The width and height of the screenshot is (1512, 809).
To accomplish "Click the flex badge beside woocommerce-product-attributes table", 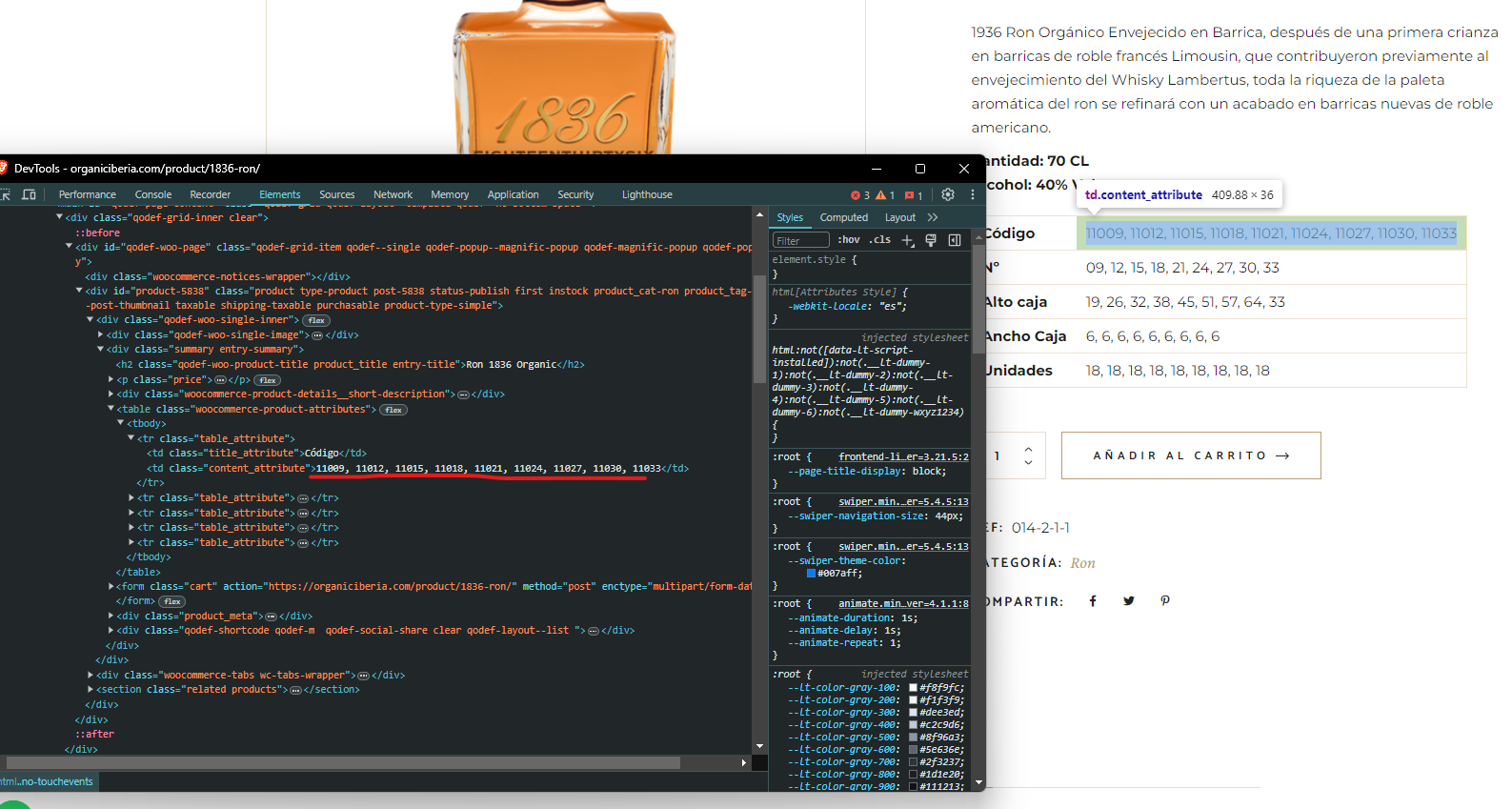I will coord(393,410).
